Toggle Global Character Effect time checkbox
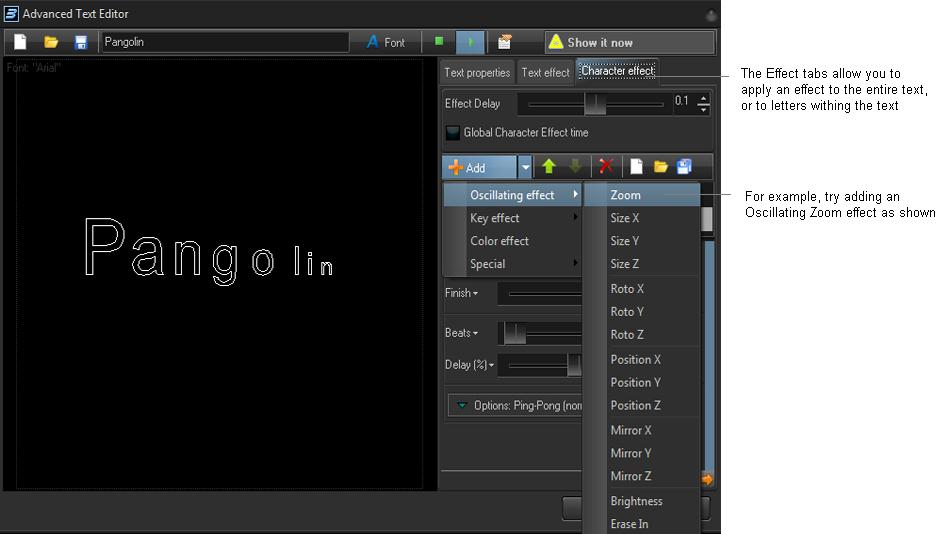Viewport: 948px width, 534px height. coord(453,132)
